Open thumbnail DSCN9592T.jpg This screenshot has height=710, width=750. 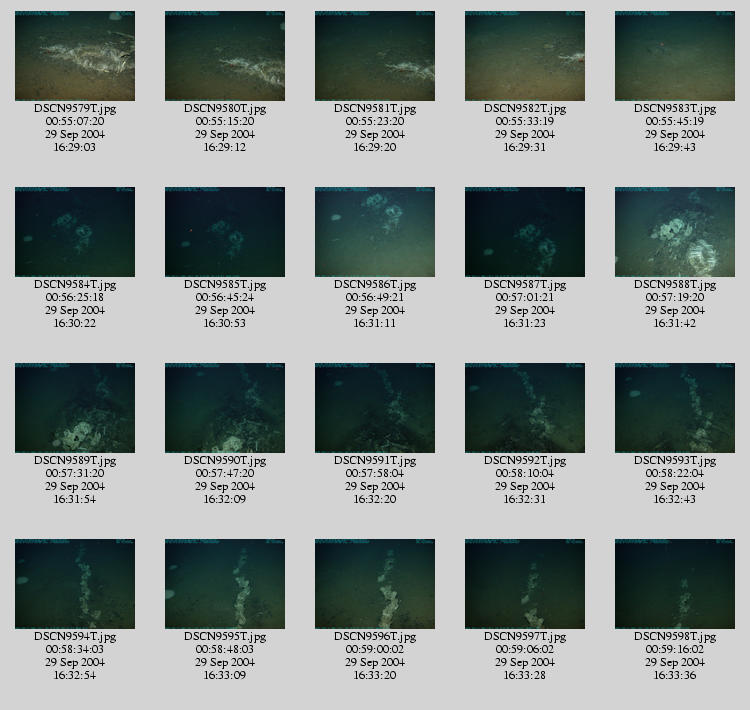(x=525, y=408)
